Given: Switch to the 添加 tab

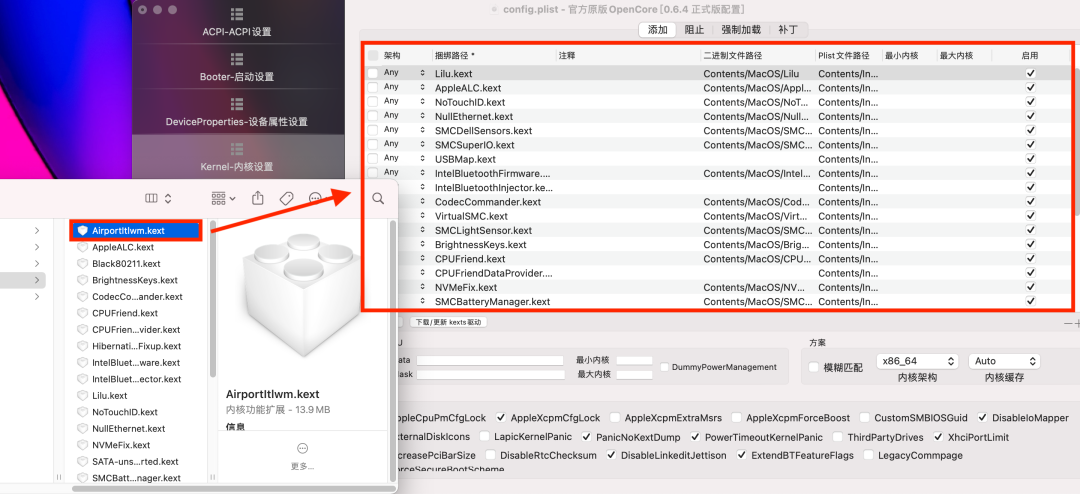Looking at the screenshot, I should tap(658, 30).
